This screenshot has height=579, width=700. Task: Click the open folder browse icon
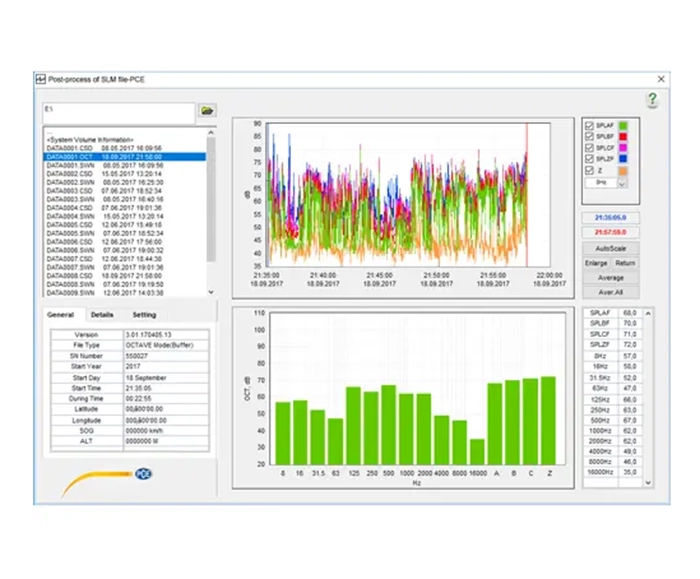(207, 109)
